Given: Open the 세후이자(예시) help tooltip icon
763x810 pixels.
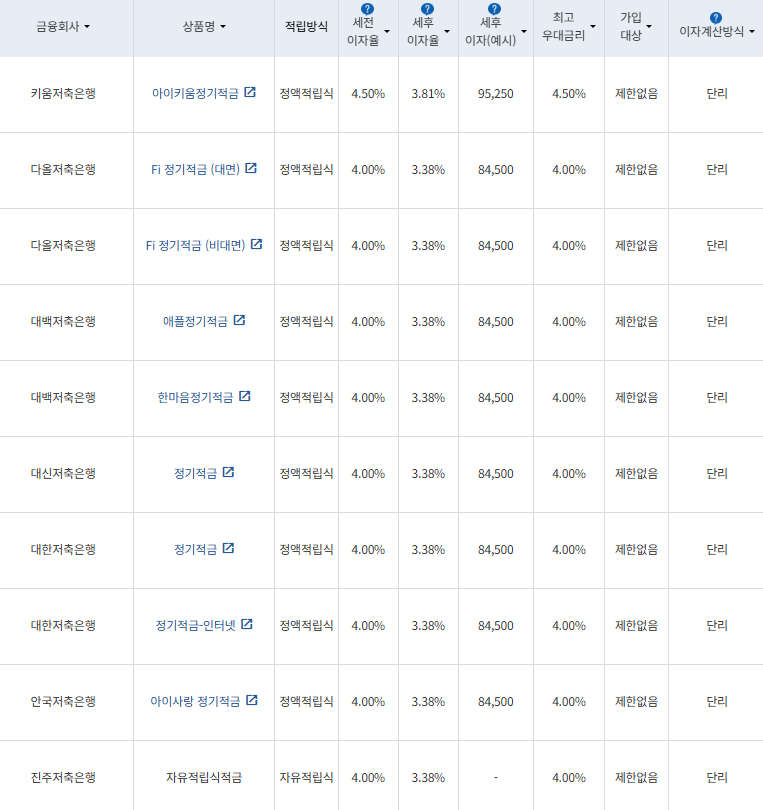Looking at the screenshot, I should [496, 9].
